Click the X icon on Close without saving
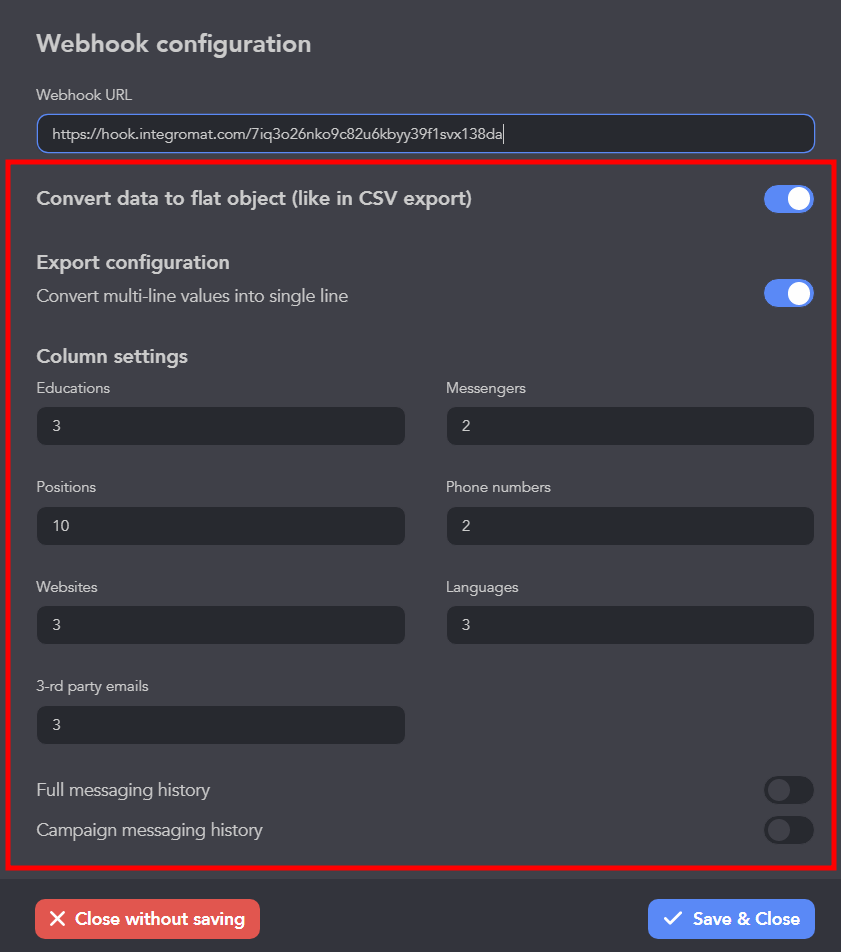Image resolution: width=841 pixels, height=952 pixels. coord(58,919)
